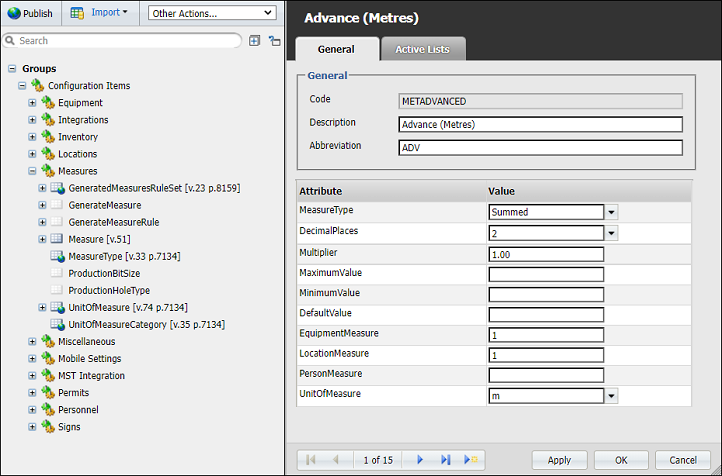This screenshot has width=722, height=476.
Task: Click the Multiplier value field
Action: [546, 255]
